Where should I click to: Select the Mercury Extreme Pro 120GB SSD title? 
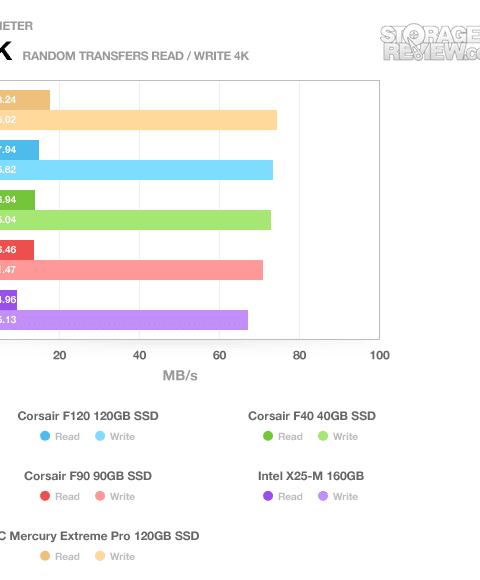99,536
